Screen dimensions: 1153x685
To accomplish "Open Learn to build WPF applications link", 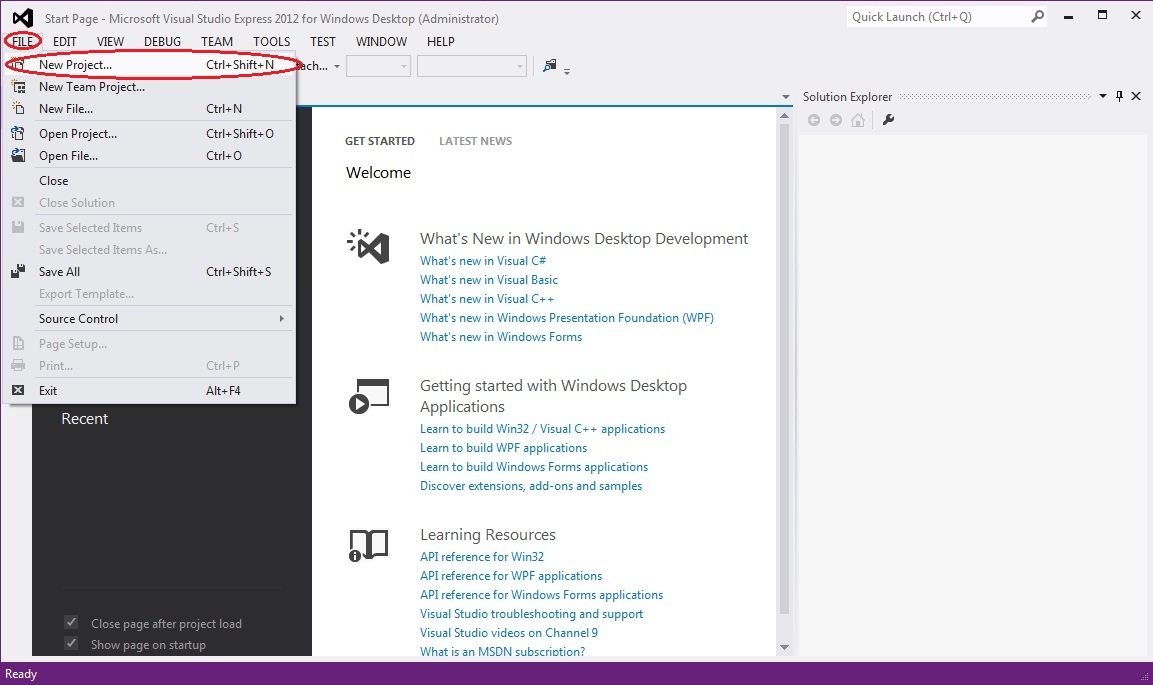I will tap(503, 448).
